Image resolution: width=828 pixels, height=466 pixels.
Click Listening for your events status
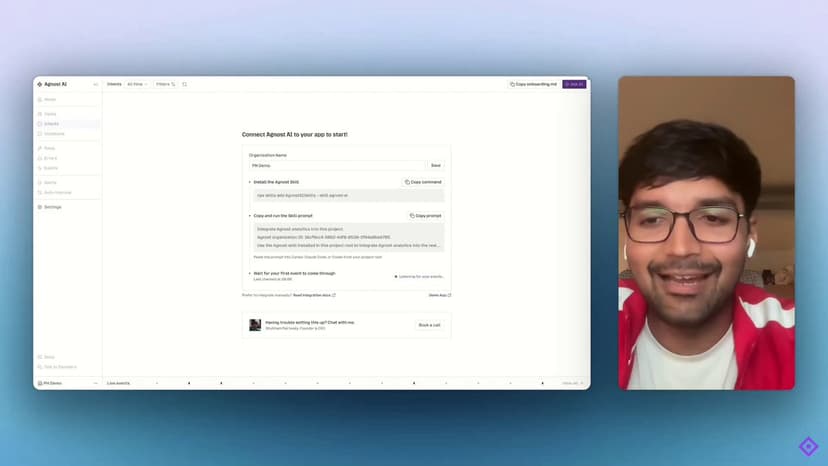tap(419, 276)
